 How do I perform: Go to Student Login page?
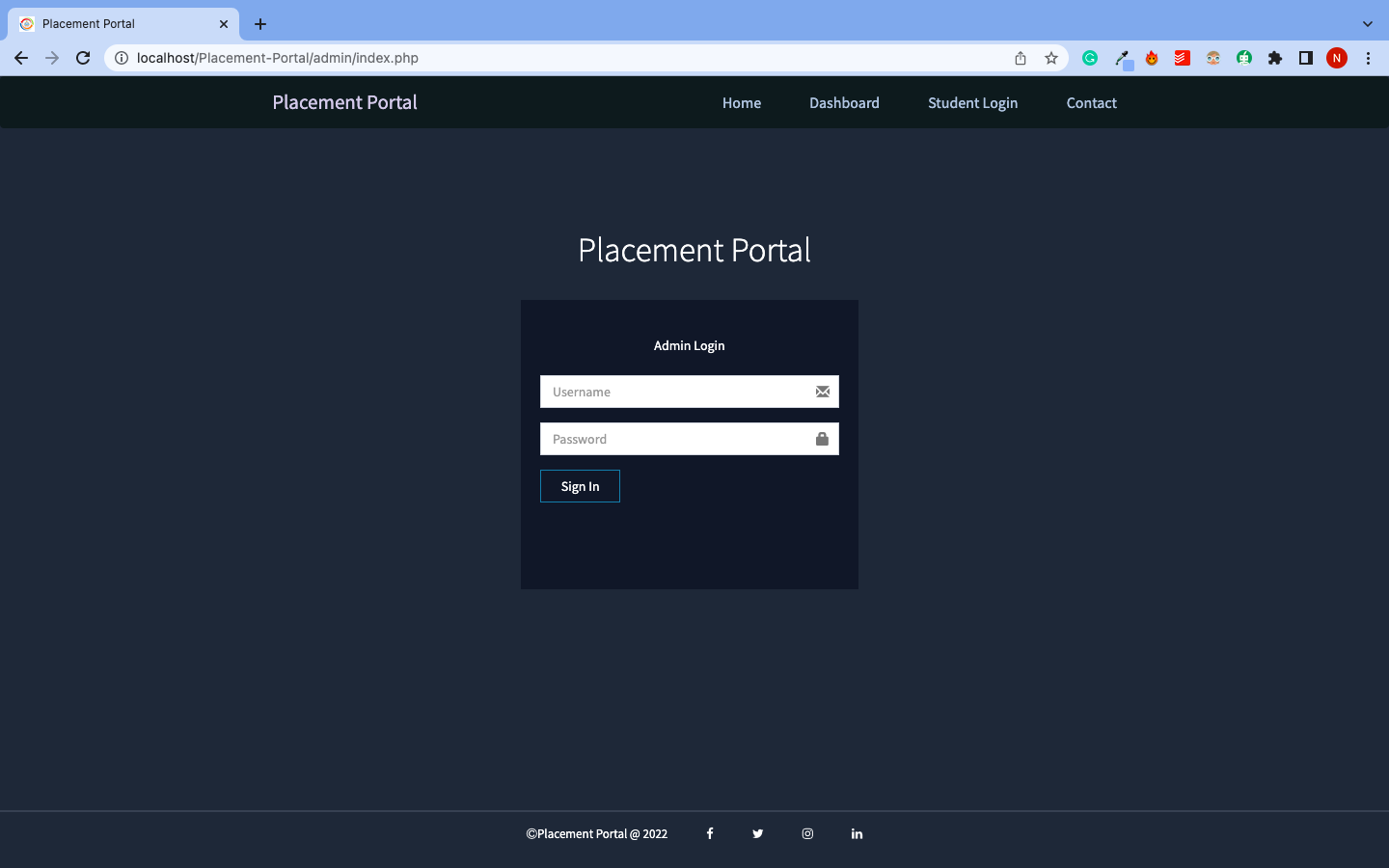[972, 103]
